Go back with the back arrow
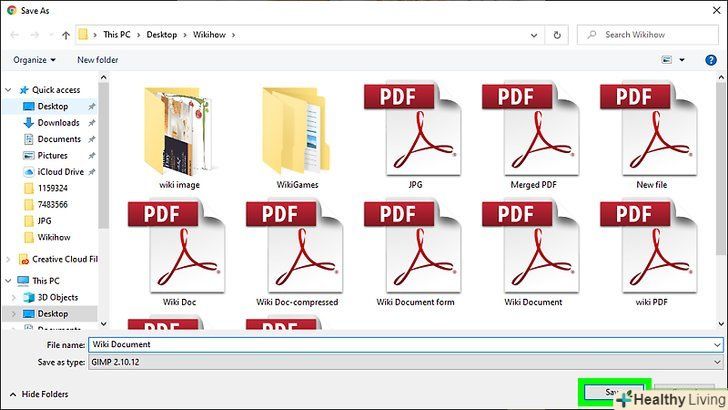Screen dimensions: 728x410 click(14, 35)
